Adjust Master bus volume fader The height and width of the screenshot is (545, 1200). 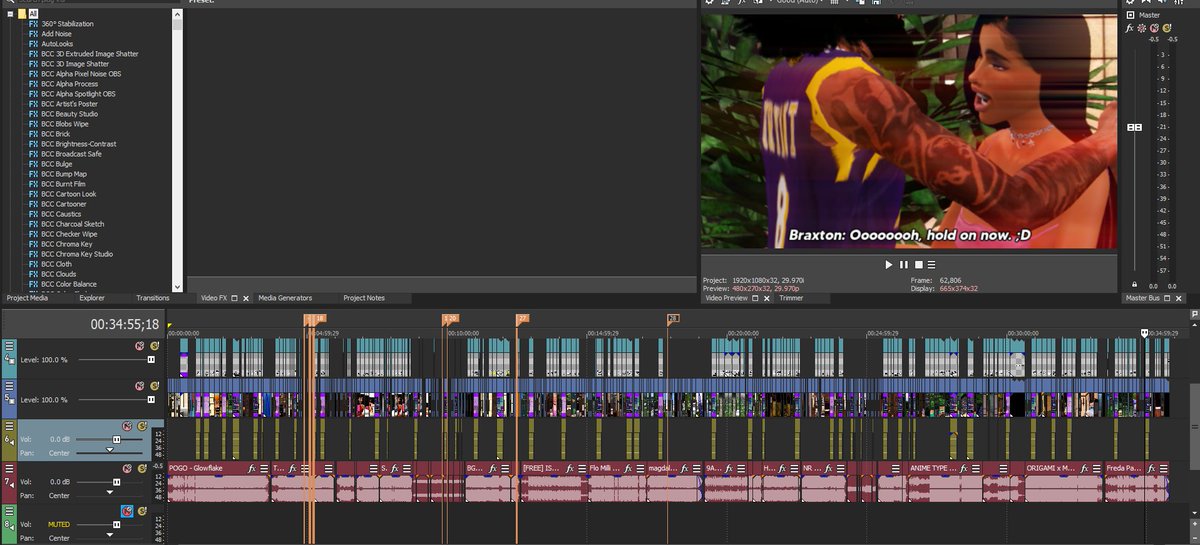pos(1134,128)
